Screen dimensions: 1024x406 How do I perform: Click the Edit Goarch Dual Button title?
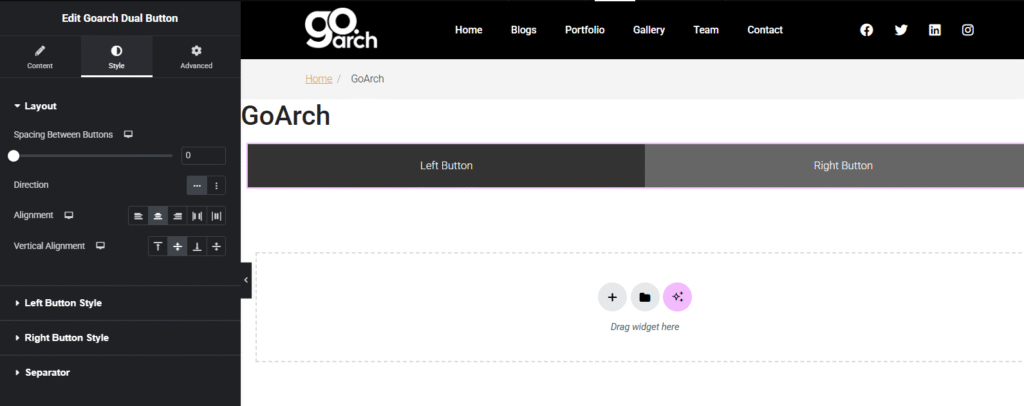[120, 18]
